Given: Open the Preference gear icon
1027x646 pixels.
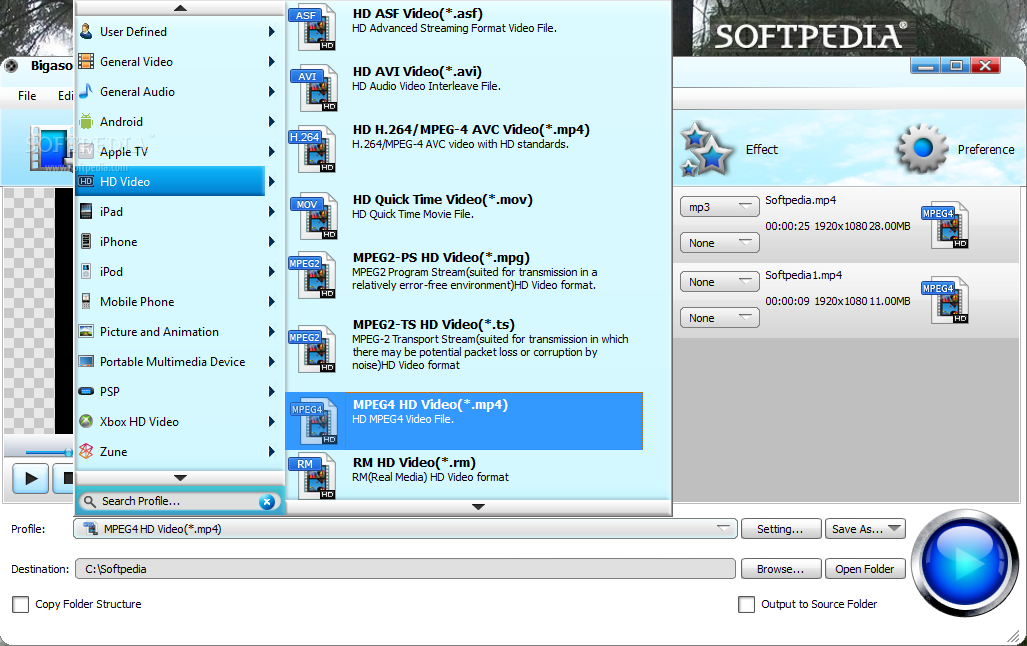Looking at the screenshot, I should (922, 149).
